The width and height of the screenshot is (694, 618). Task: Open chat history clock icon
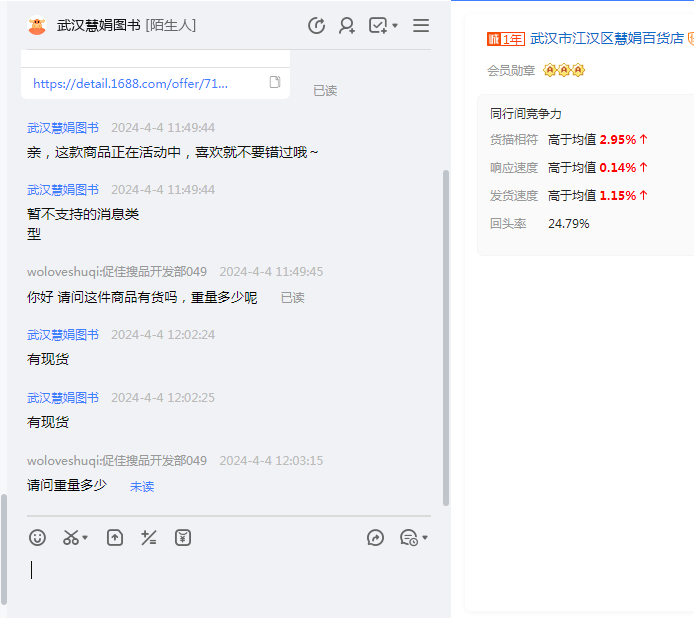(x=316, y=26)
